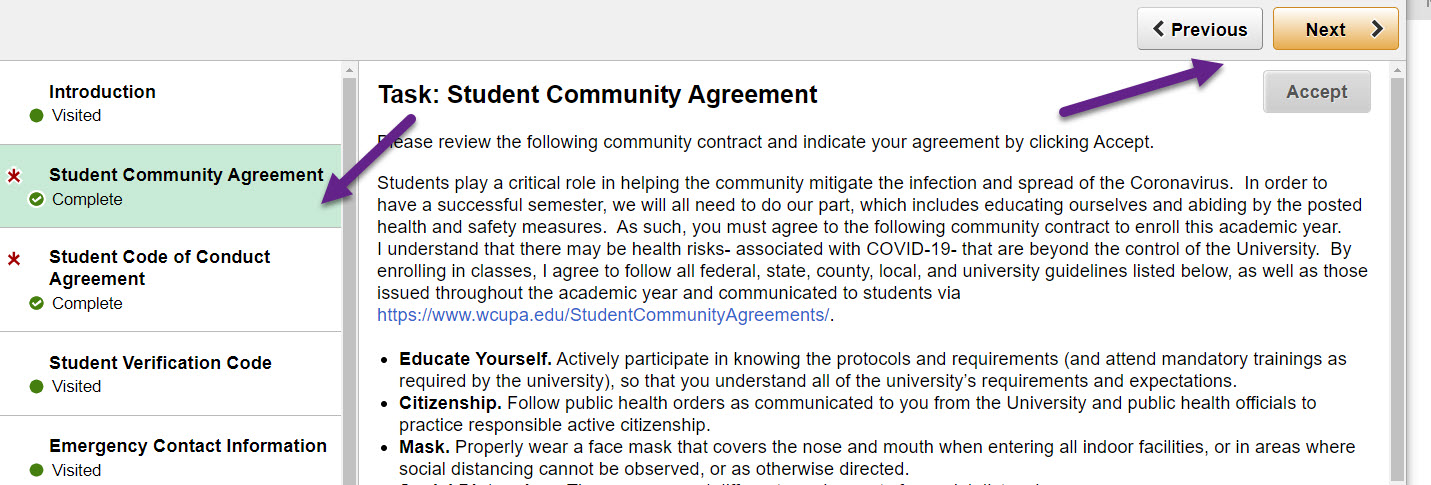Open Emergency Contact Information step
Viewport: 1431px width, 485px height.
(x=188, y=446)
